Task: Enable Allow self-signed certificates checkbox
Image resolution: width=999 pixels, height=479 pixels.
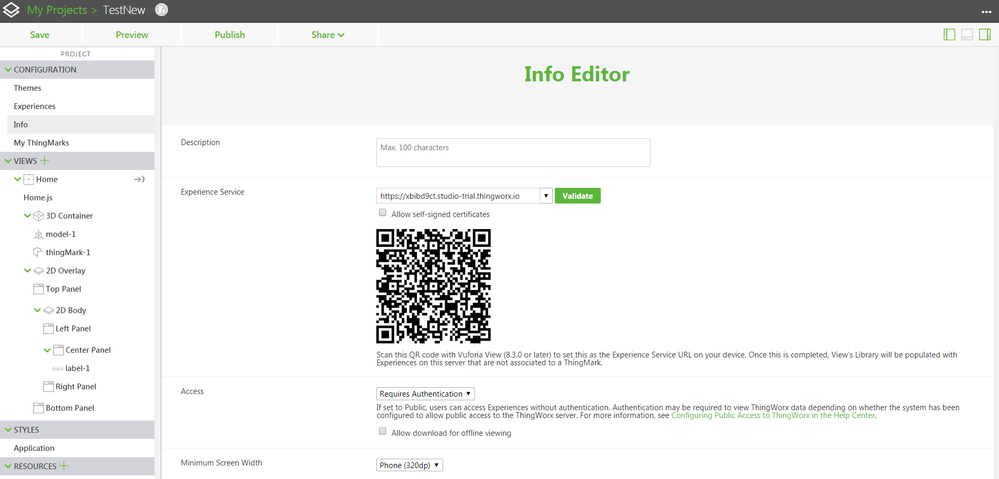Action: pyautogui.click(x=382, y=213)
